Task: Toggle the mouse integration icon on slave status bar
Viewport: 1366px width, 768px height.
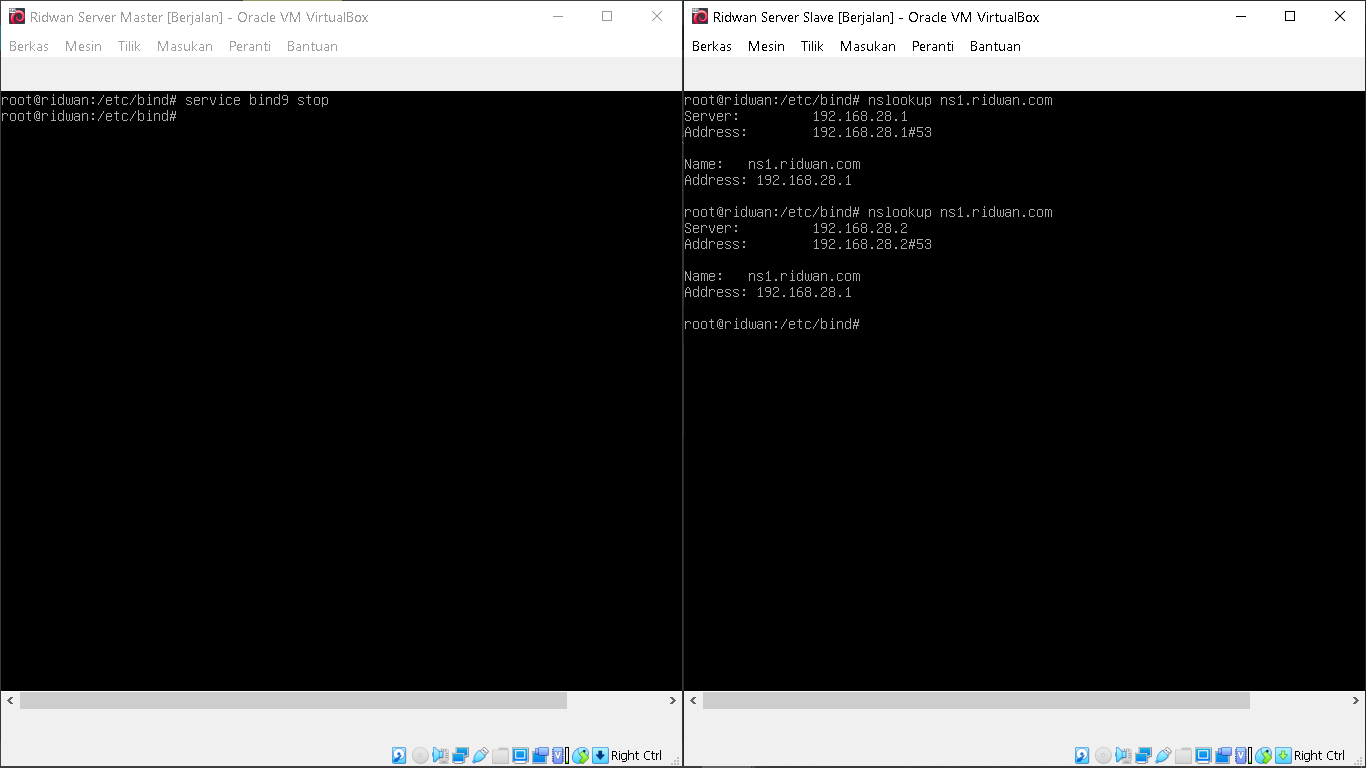Action: point(1261,755)
